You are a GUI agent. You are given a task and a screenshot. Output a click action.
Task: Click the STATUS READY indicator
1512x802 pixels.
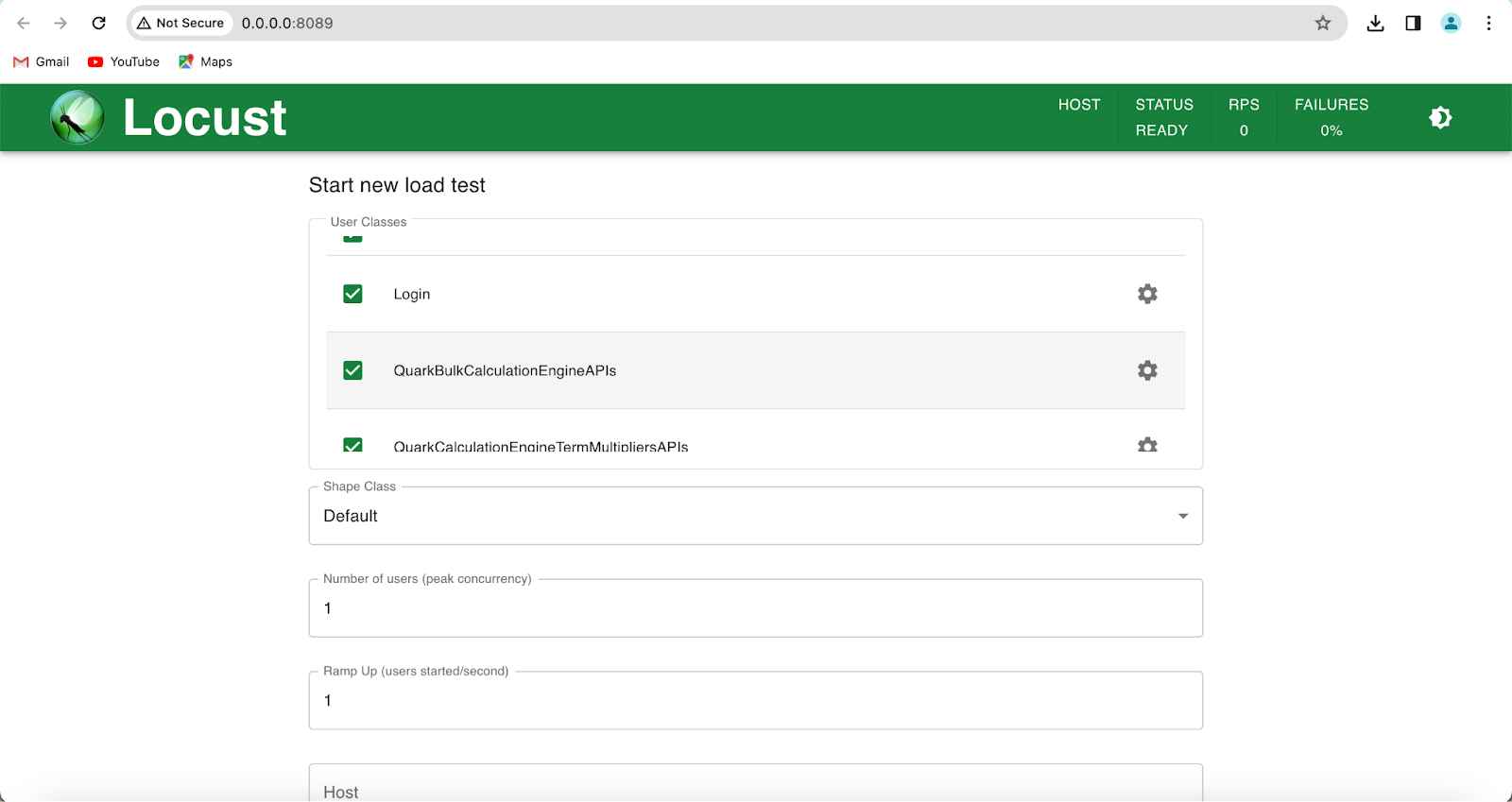tap(1163, 117)
